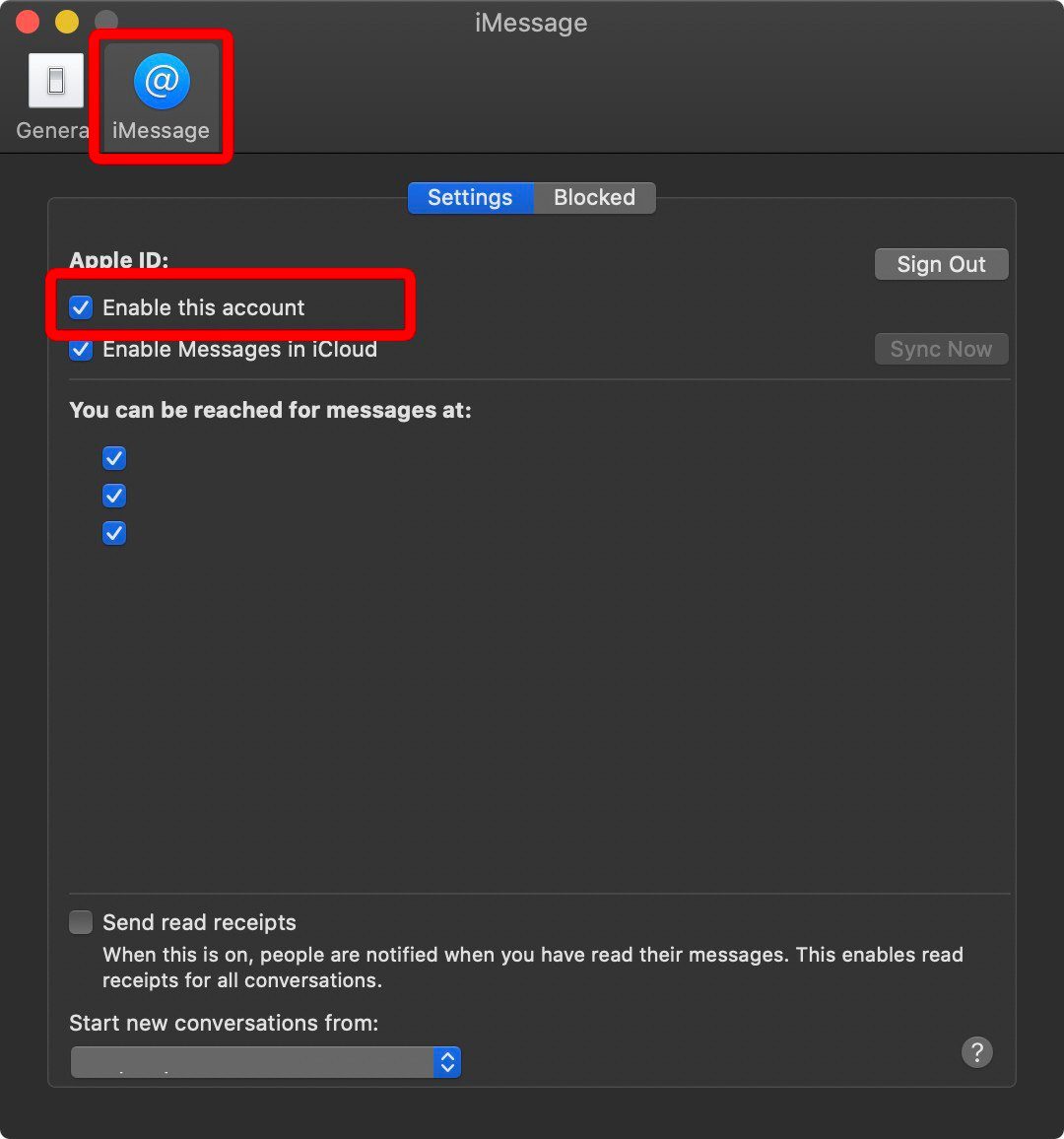Switch to the Settings tab
This screenshot has height=1139, width=1064.
click(470, 198)
